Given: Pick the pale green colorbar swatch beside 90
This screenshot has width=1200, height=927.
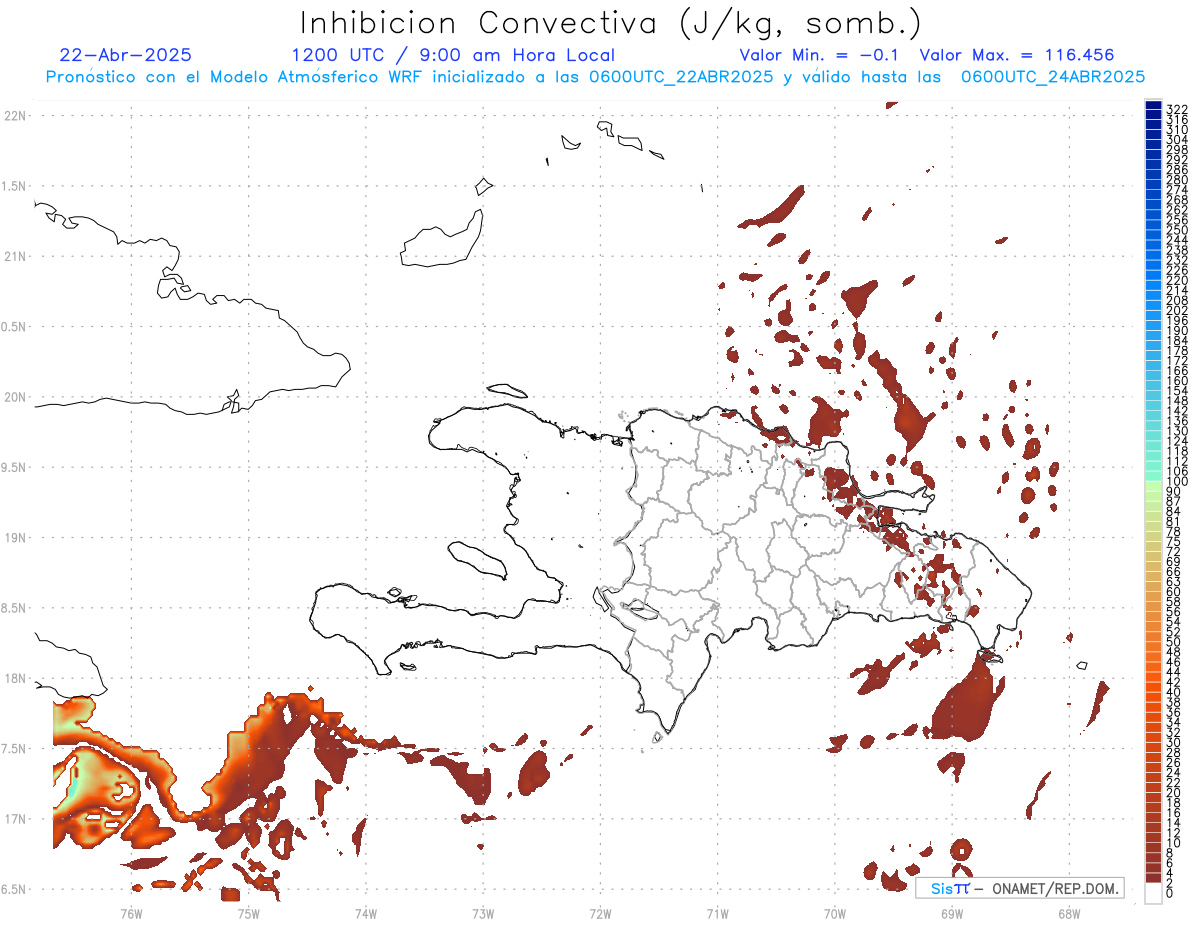Looking at the screenshot, I should coord(1153,487).
